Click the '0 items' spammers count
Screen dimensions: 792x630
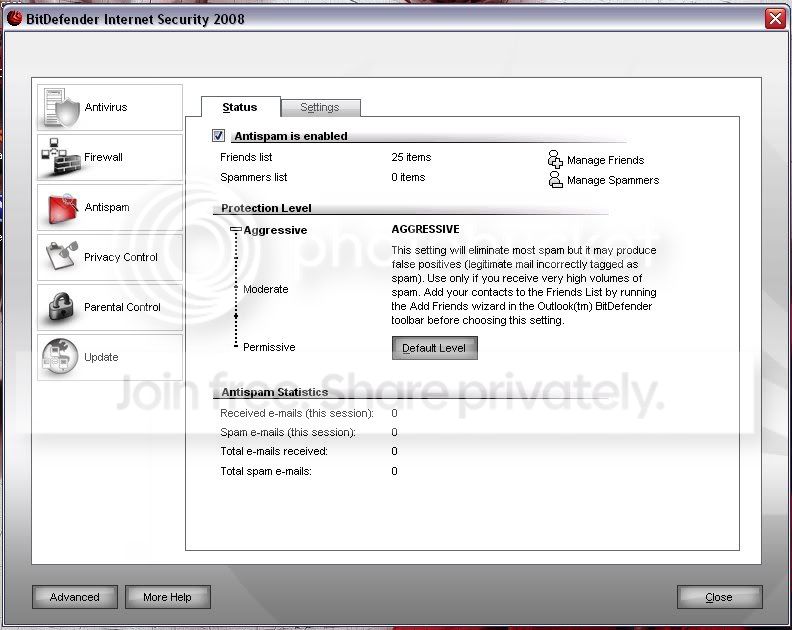tap(408, 177)
